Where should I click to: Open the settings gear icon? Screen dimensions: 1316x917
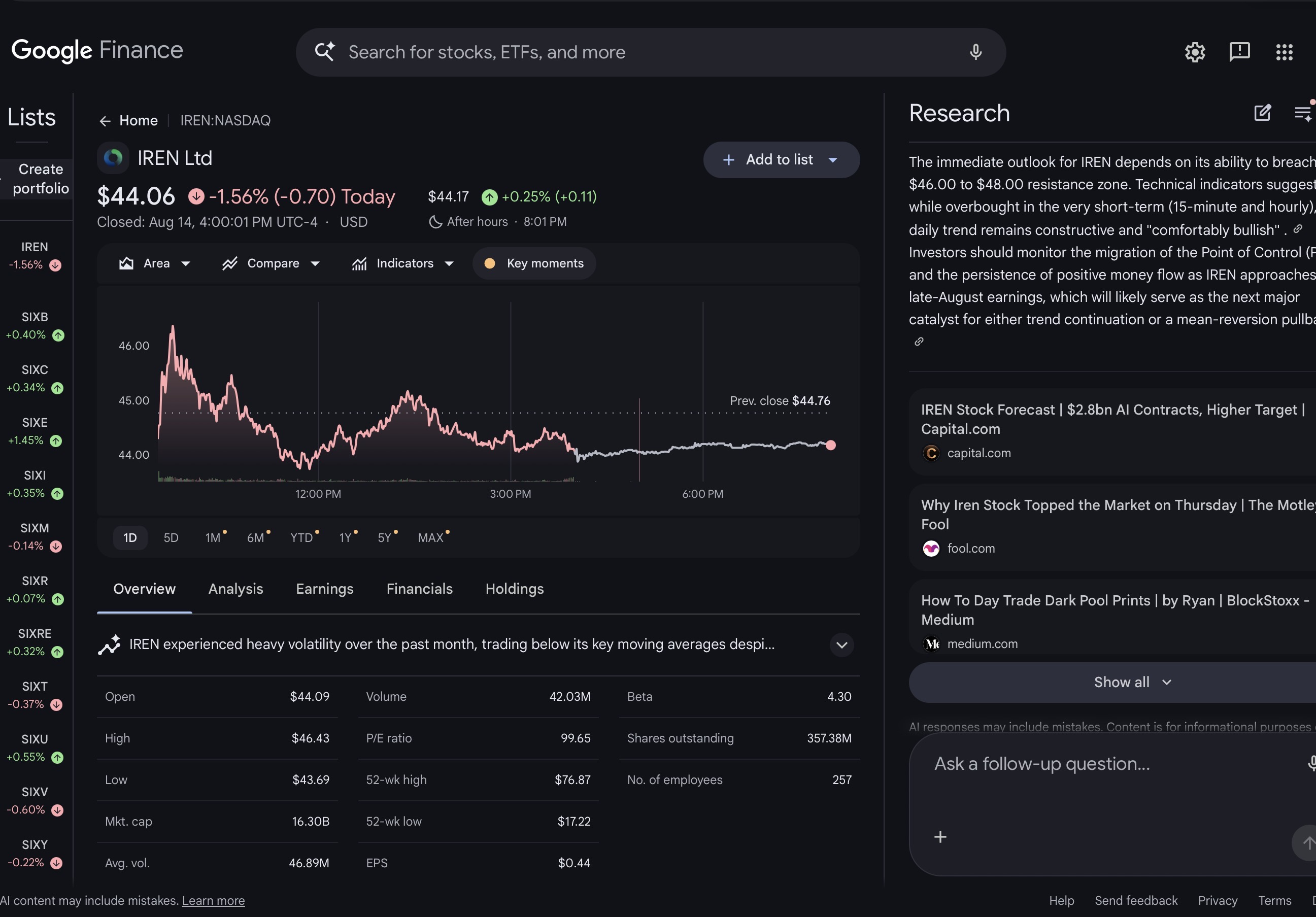coord(1195,52)
